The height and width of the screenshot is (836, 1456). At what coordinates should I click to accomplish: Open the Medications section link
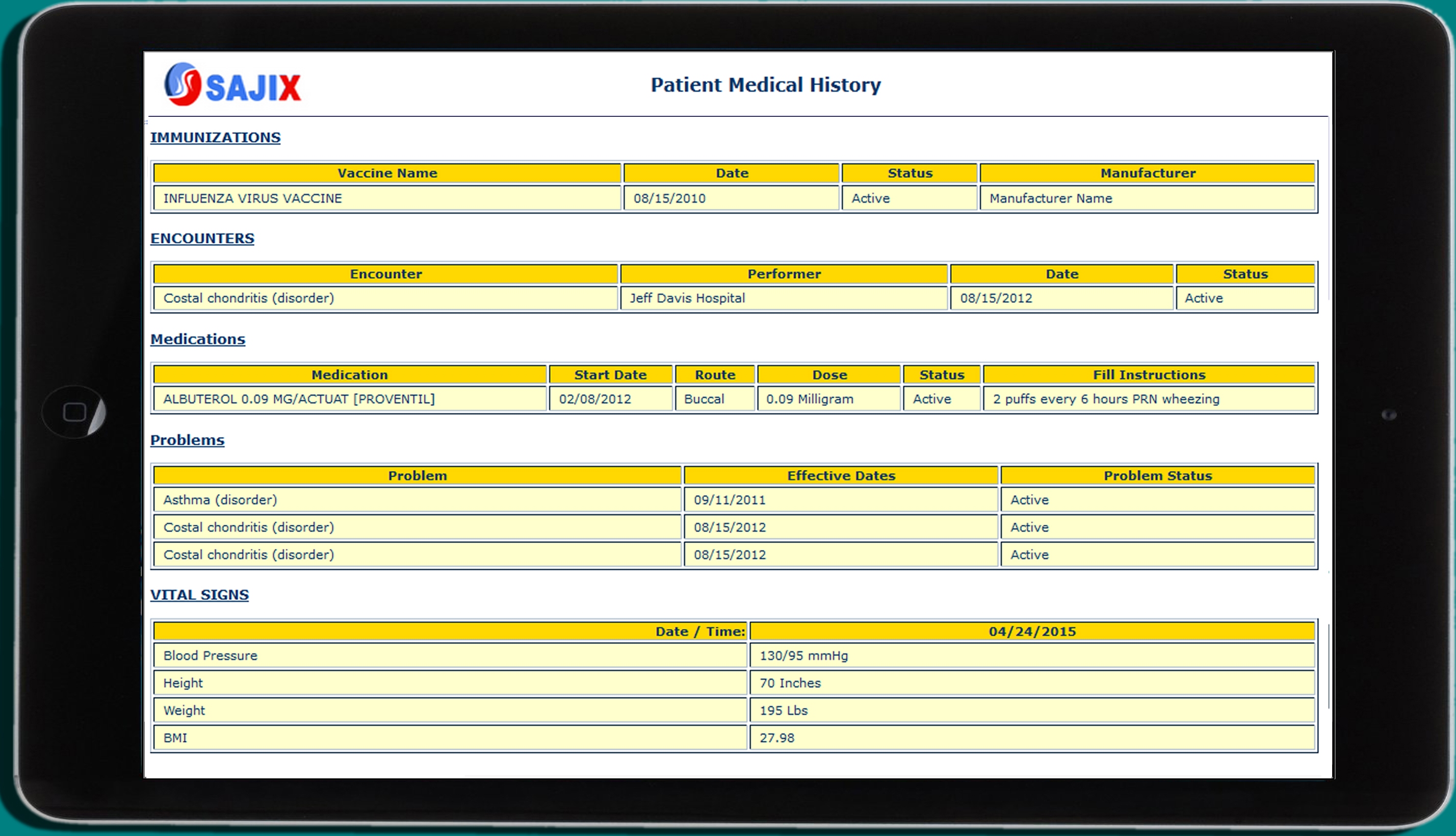pyautogui.click(x=197, y=339)
